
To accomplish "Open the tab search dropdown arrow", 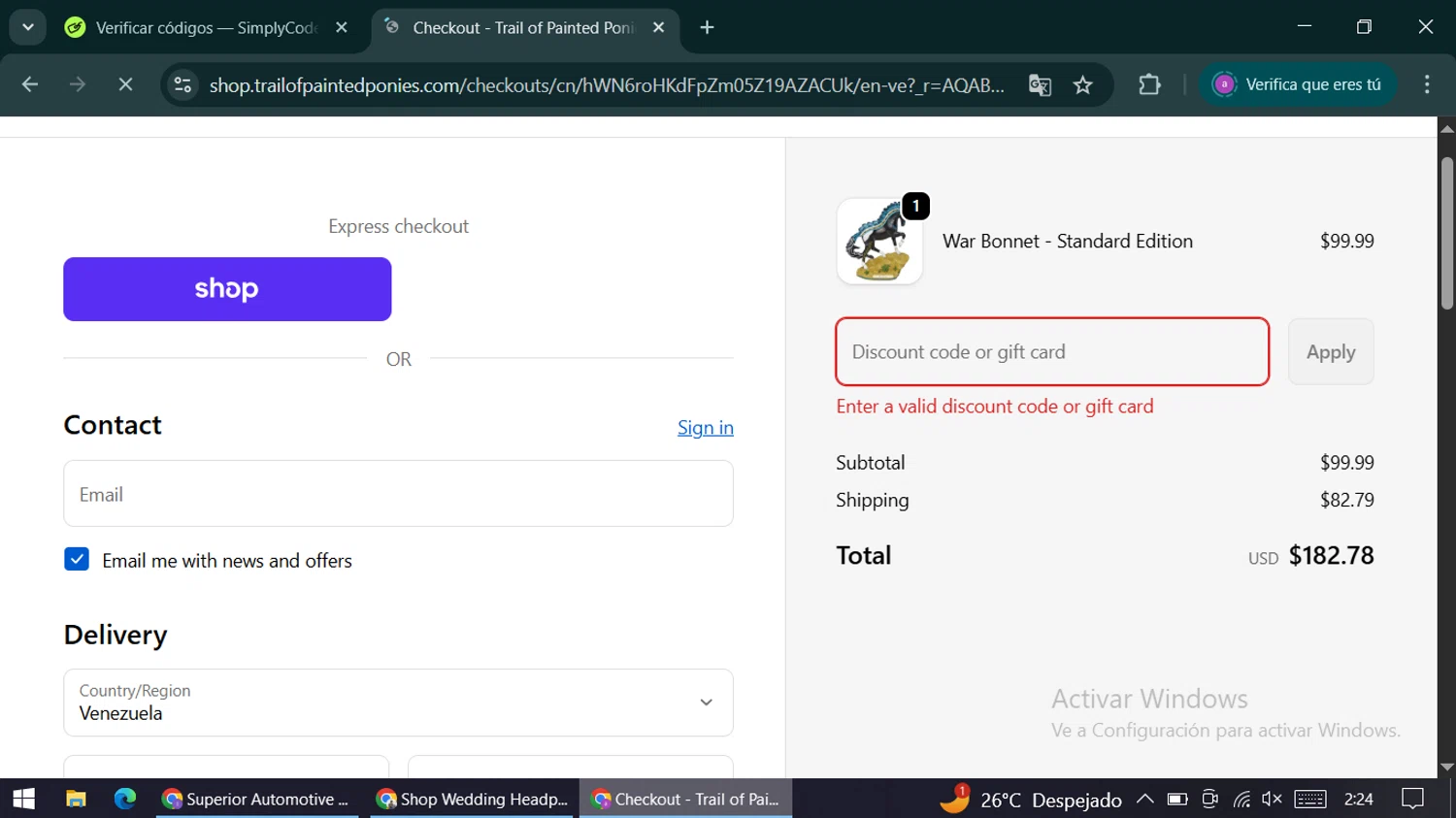I will pos(28,27).
